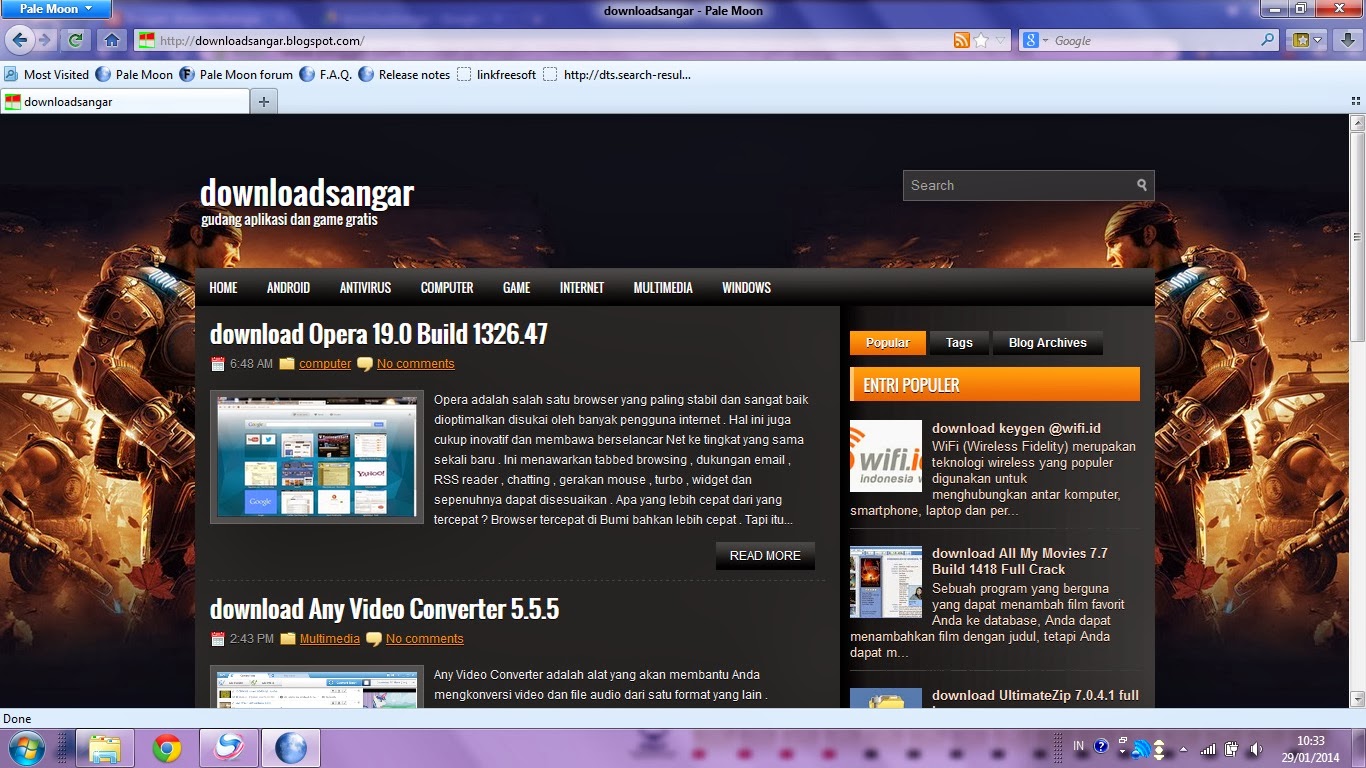The height and width of the screenshot is (768, 1366).
Task: Open the search engine selector dropdown
Action: 1035,40
